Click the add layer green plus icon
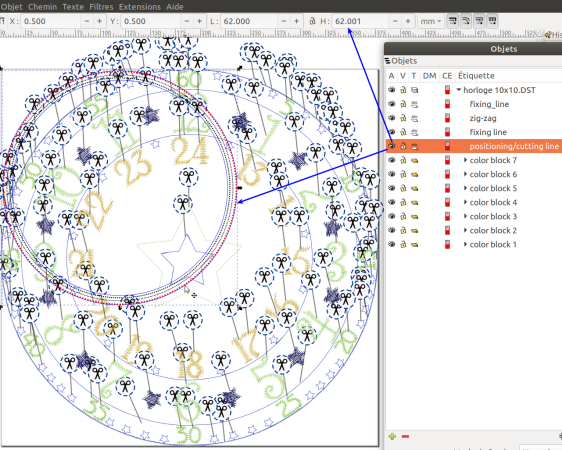 [392, 436]
